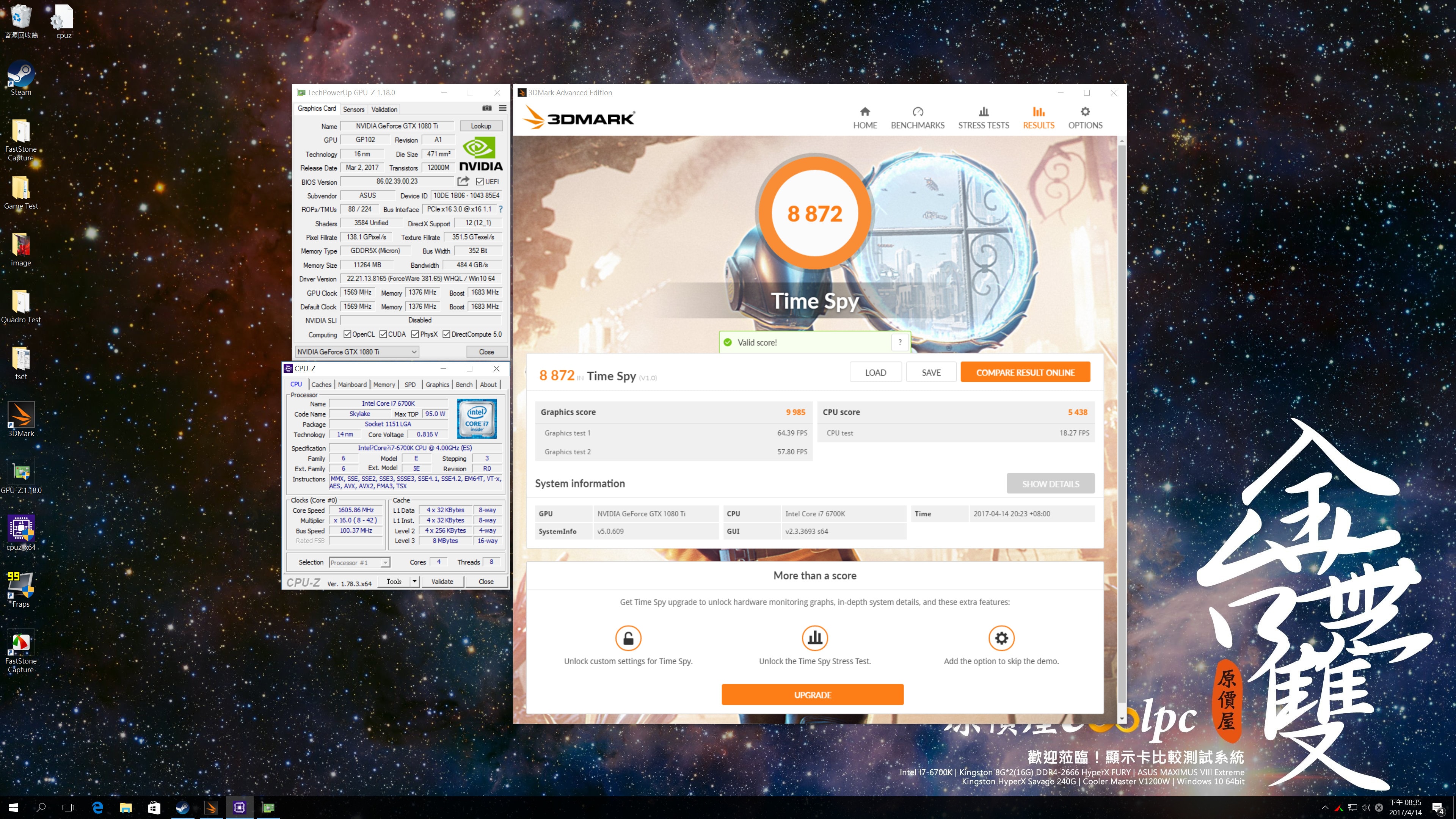Click LOAD in 3DMark results
Screen dimensions: 1456x819
coord(875,372)
